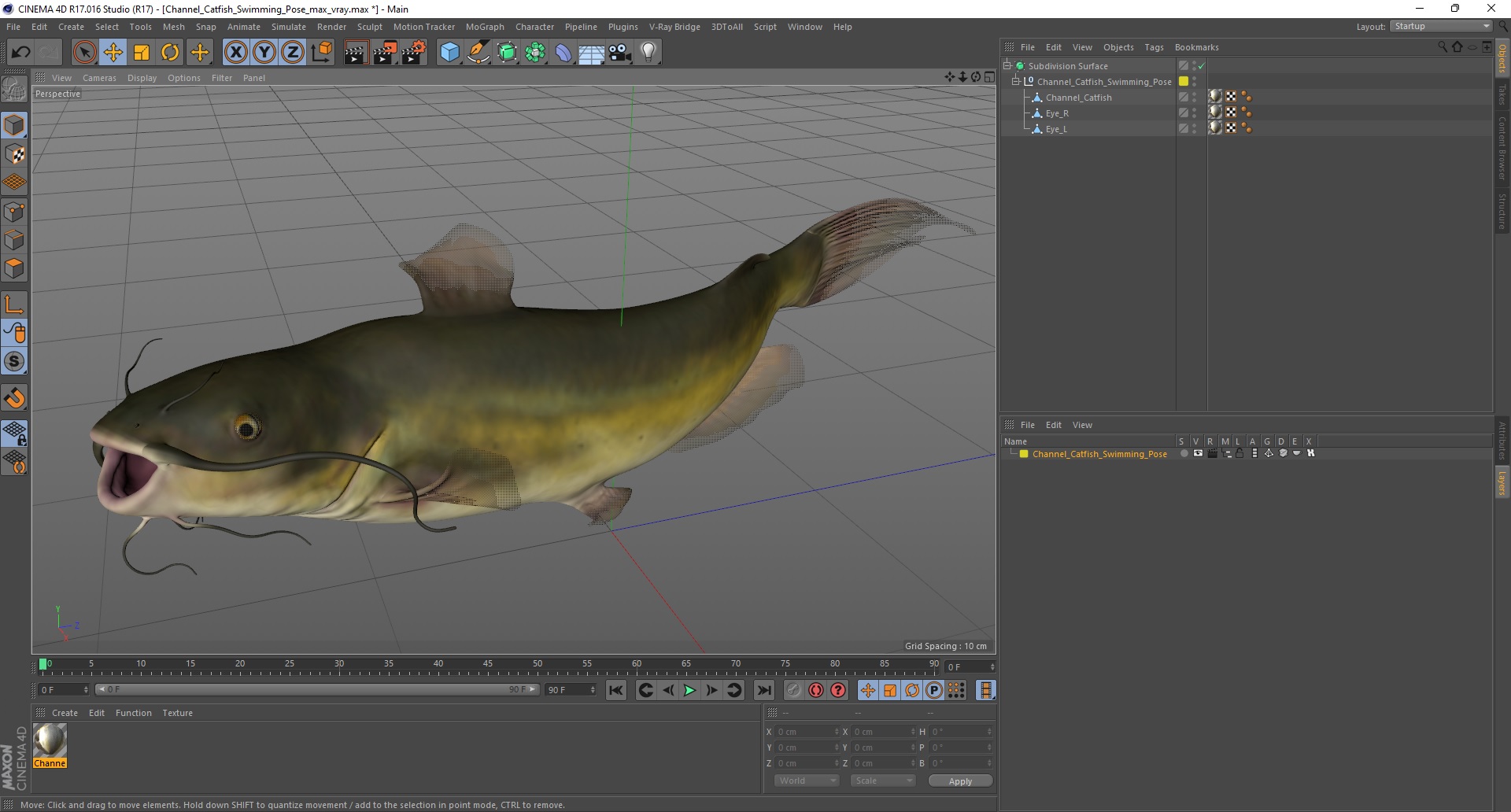Add a Cube primitive object
Viewport: 1511px width, 812px height.
[449, 53]
